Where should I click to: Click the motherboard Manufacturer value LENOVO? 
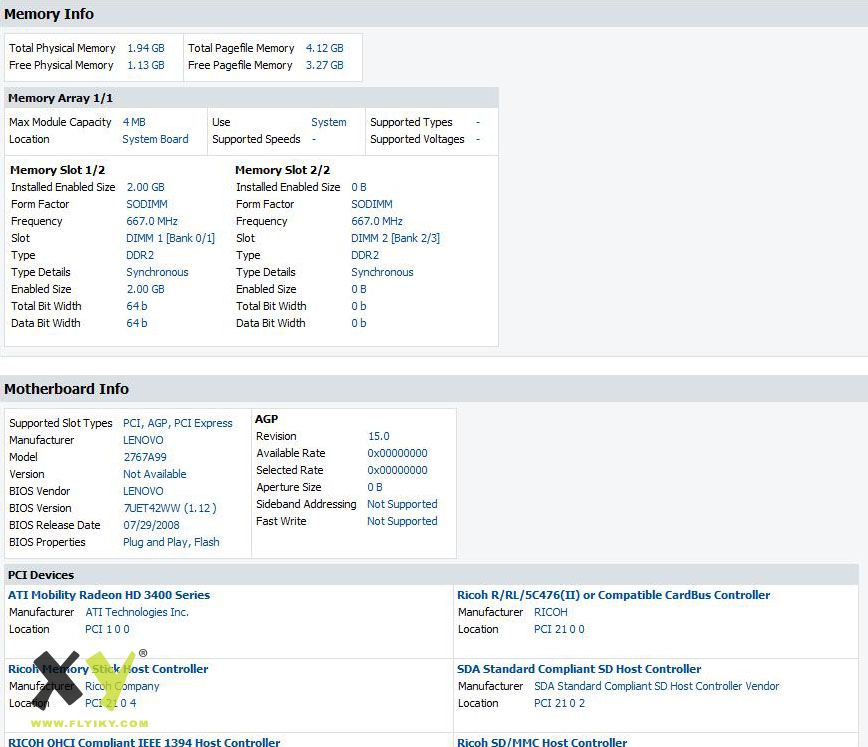point(143,440)
